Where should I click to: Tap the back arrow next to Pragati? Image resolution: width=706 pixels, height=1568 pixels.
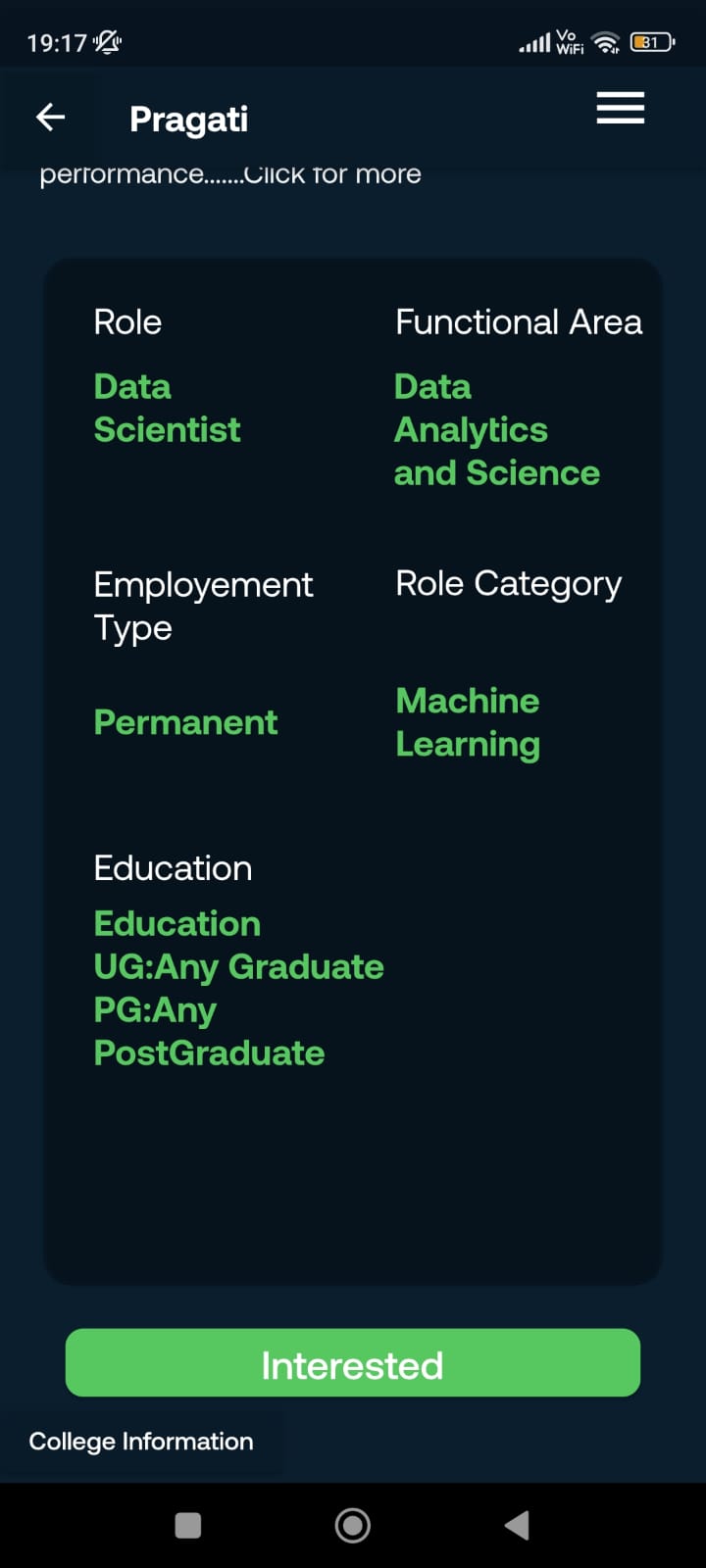(x=50, y=117)
